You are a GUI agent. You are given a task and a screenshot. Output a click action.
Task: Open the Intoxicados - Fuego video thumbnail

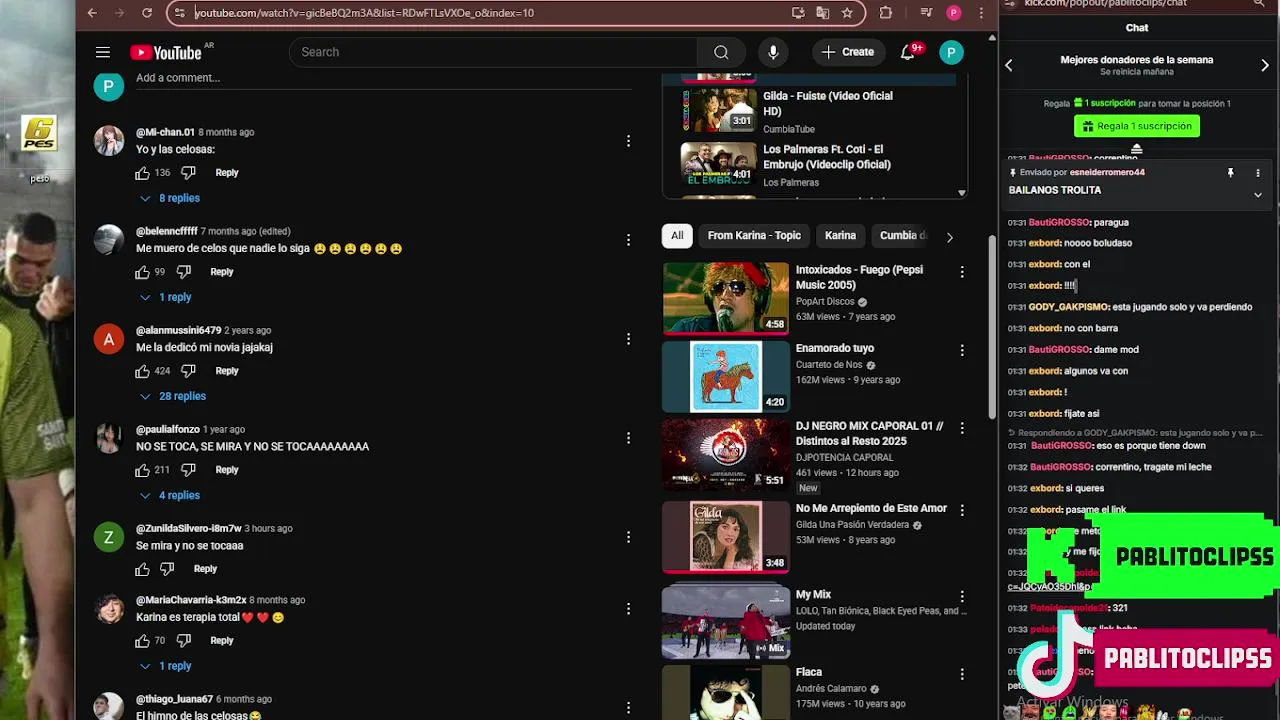(x=725, y=297)
